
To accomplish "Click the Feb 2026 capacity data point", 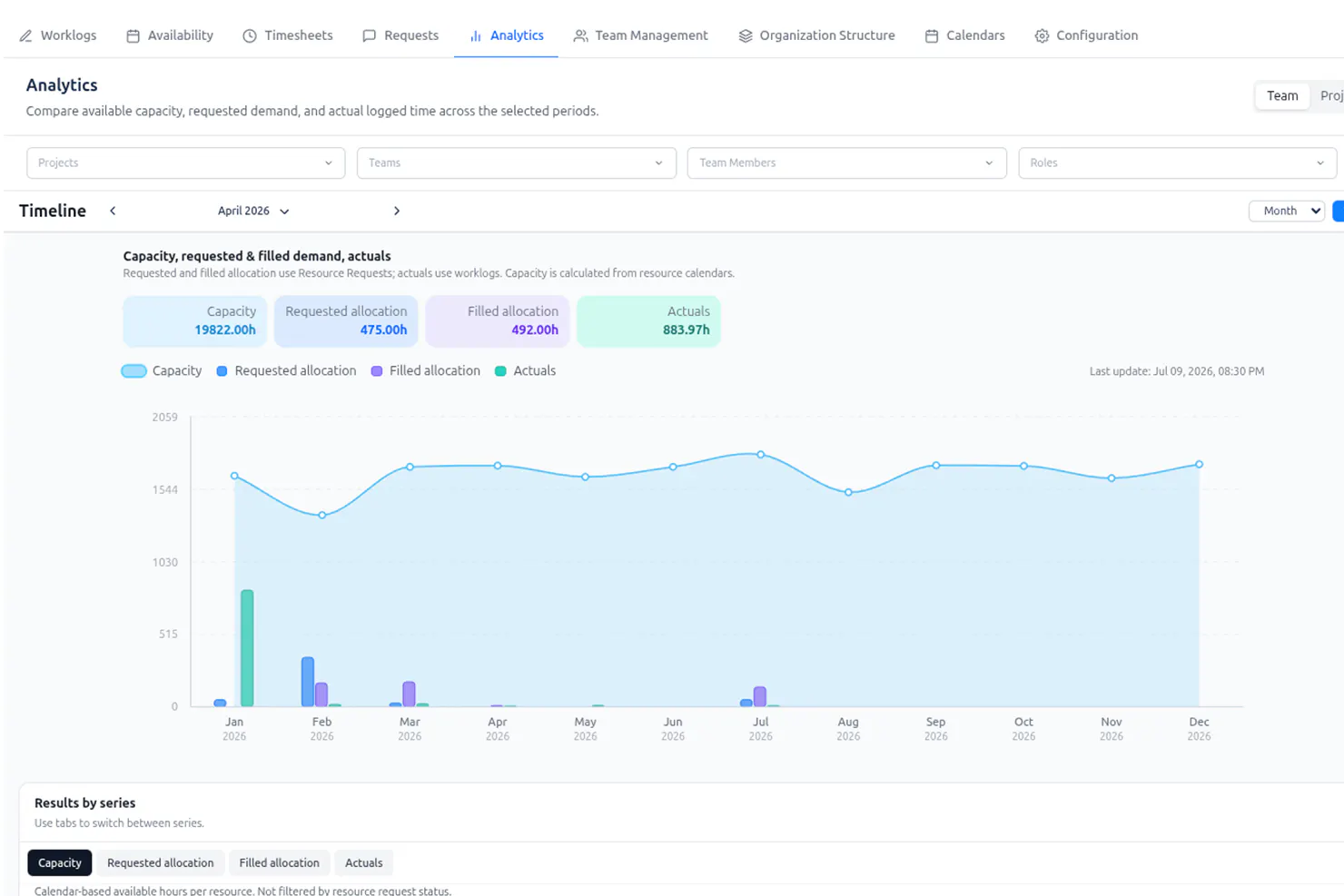I will coord(322,515).
